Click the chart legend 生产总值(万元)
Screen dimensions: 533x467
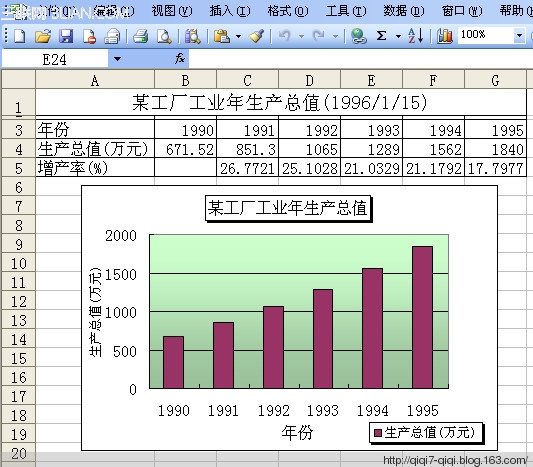click(426, 433)
